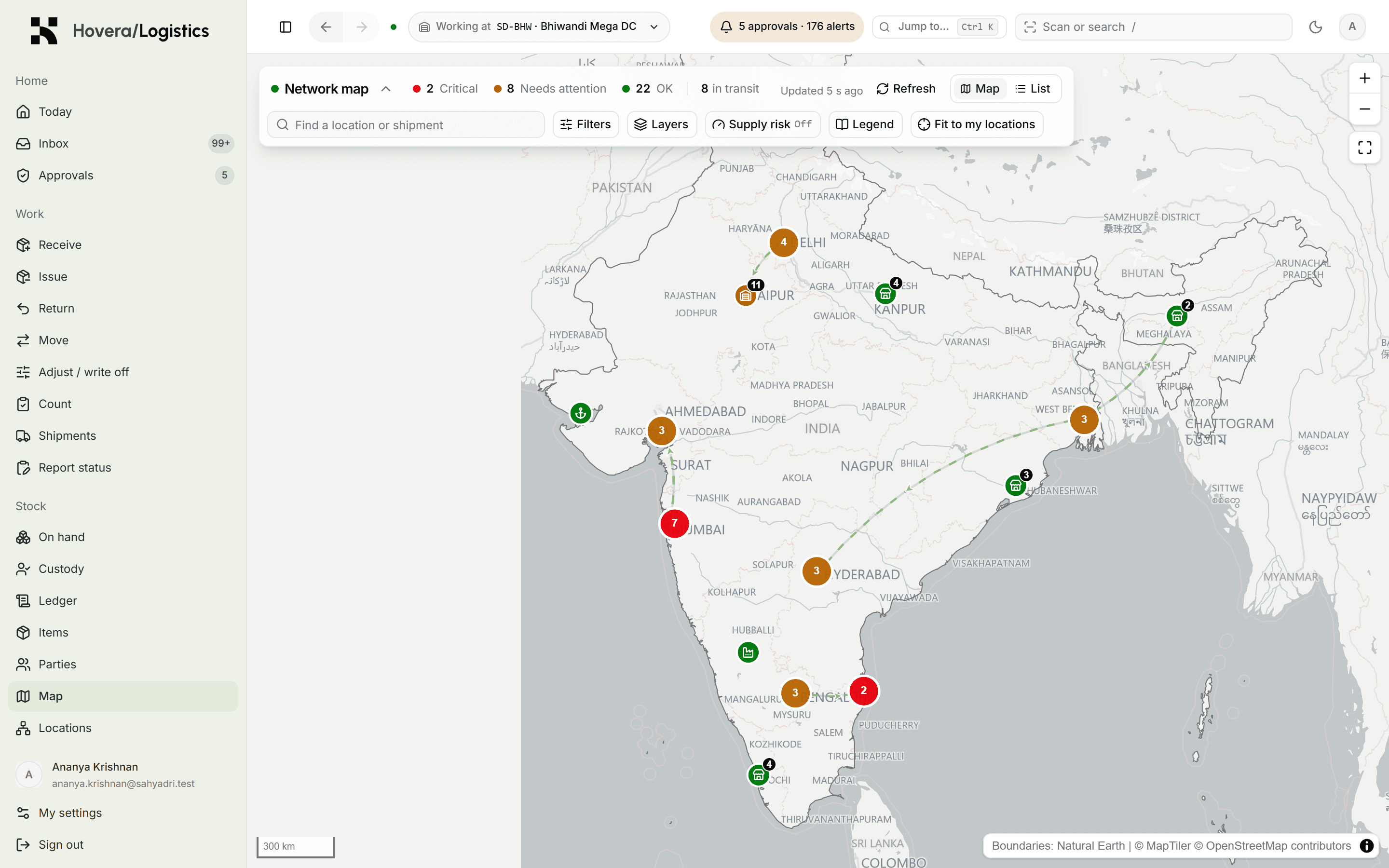Select the Kanpur store marker
The height and width of the screenshot is (868, 1389).
coord(885,294)
